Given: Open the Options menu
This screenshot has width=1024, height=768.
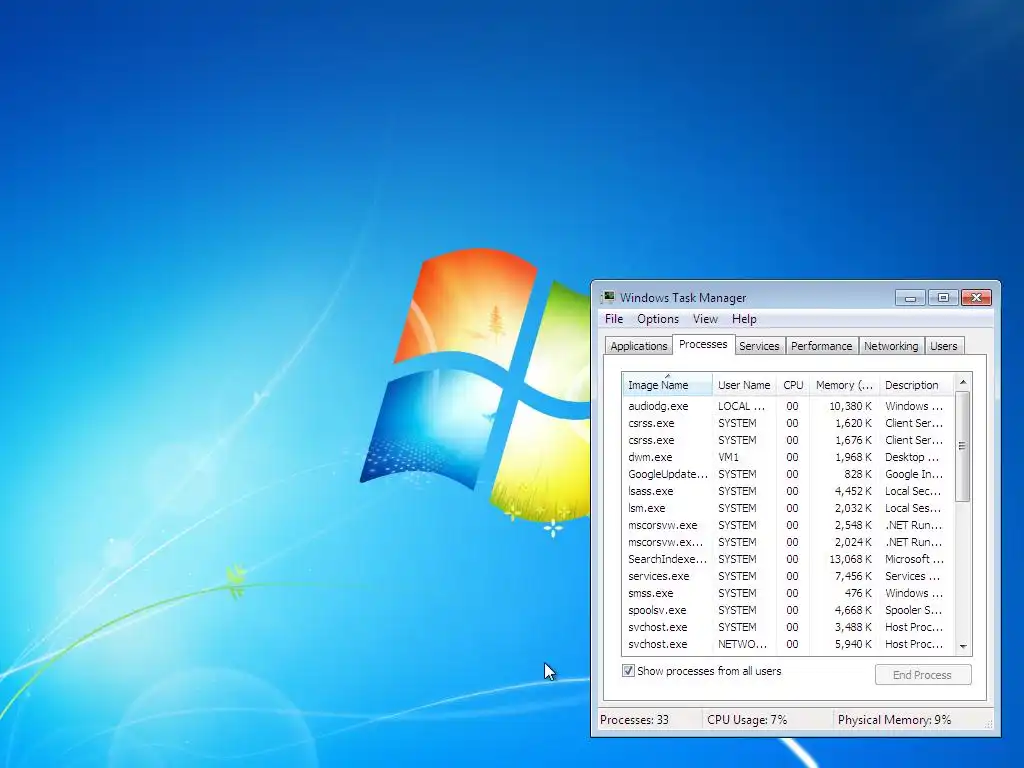Looking at the screenshot, I should click(x=658, y=319).
